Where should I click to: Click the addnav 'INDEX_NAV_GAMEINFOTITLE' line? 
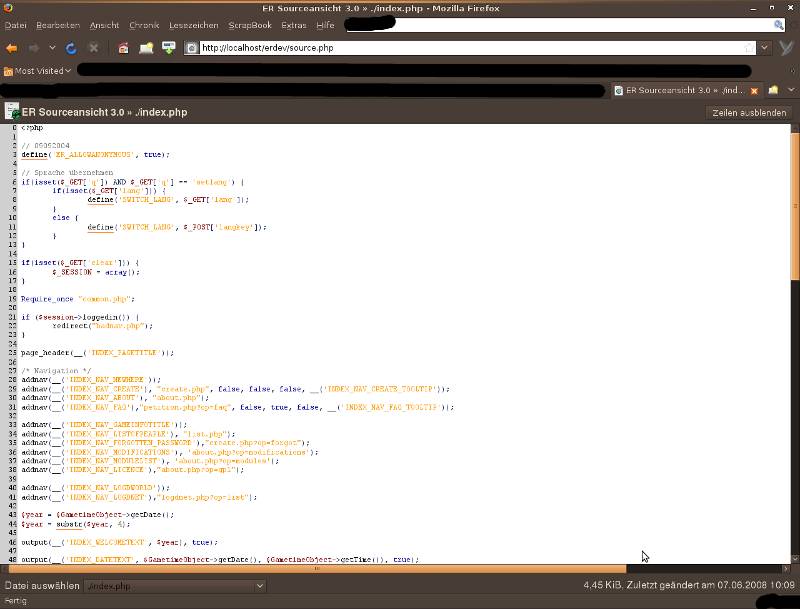(x=104, y=424)
